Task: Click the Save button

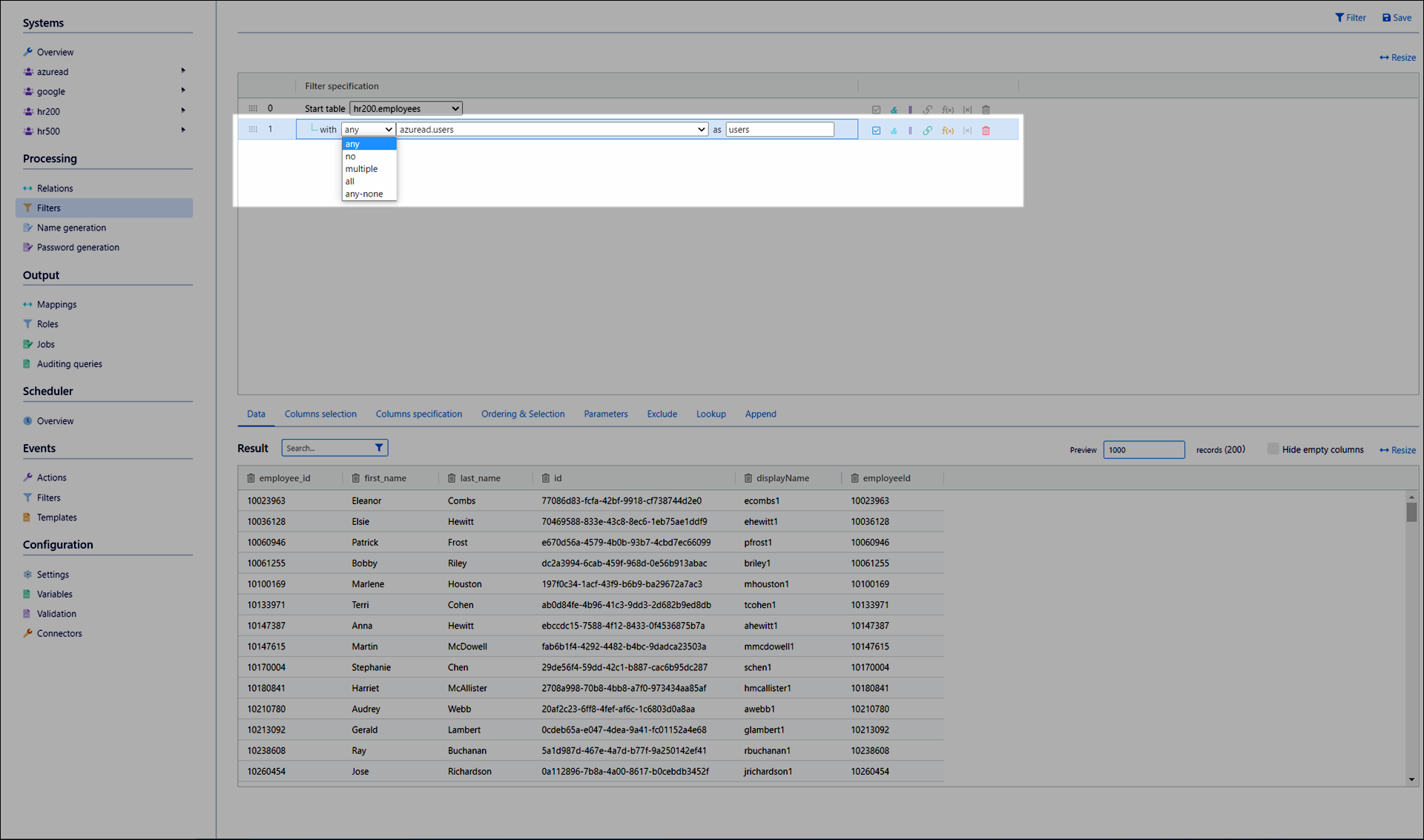Action: [1397, 18]
